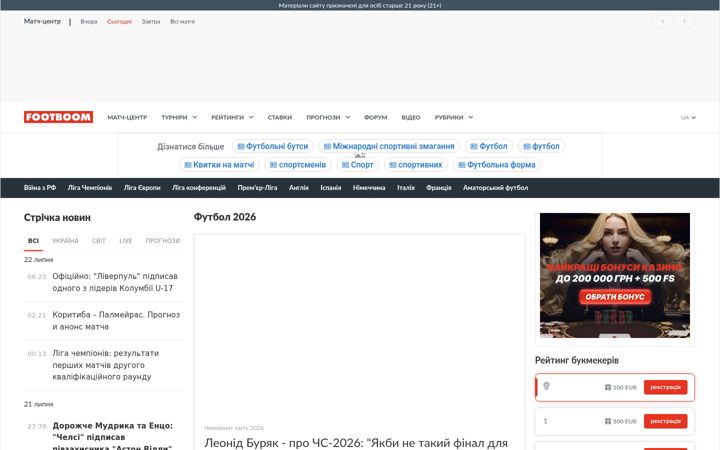Open Аматорський футбол category

point(495,188)
